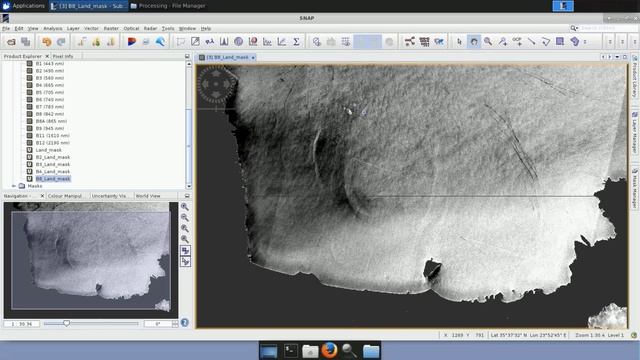This screenshot has height=360, width=640.
Task: Select the Zoom magnifier tool in toolbar
Action: 488,42
